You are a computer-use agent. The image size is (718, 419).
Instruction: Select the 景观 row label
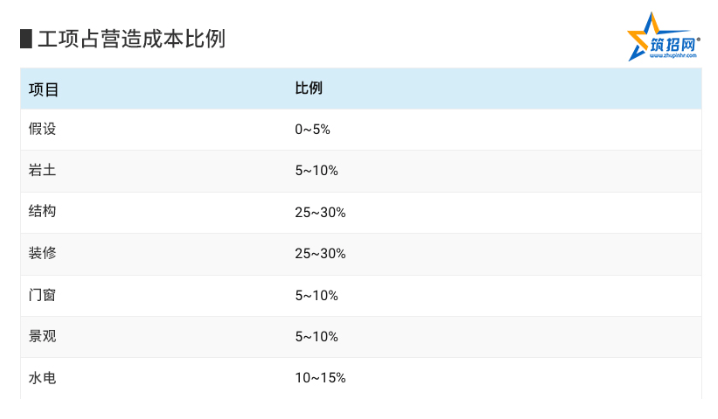tap(42, 336)
